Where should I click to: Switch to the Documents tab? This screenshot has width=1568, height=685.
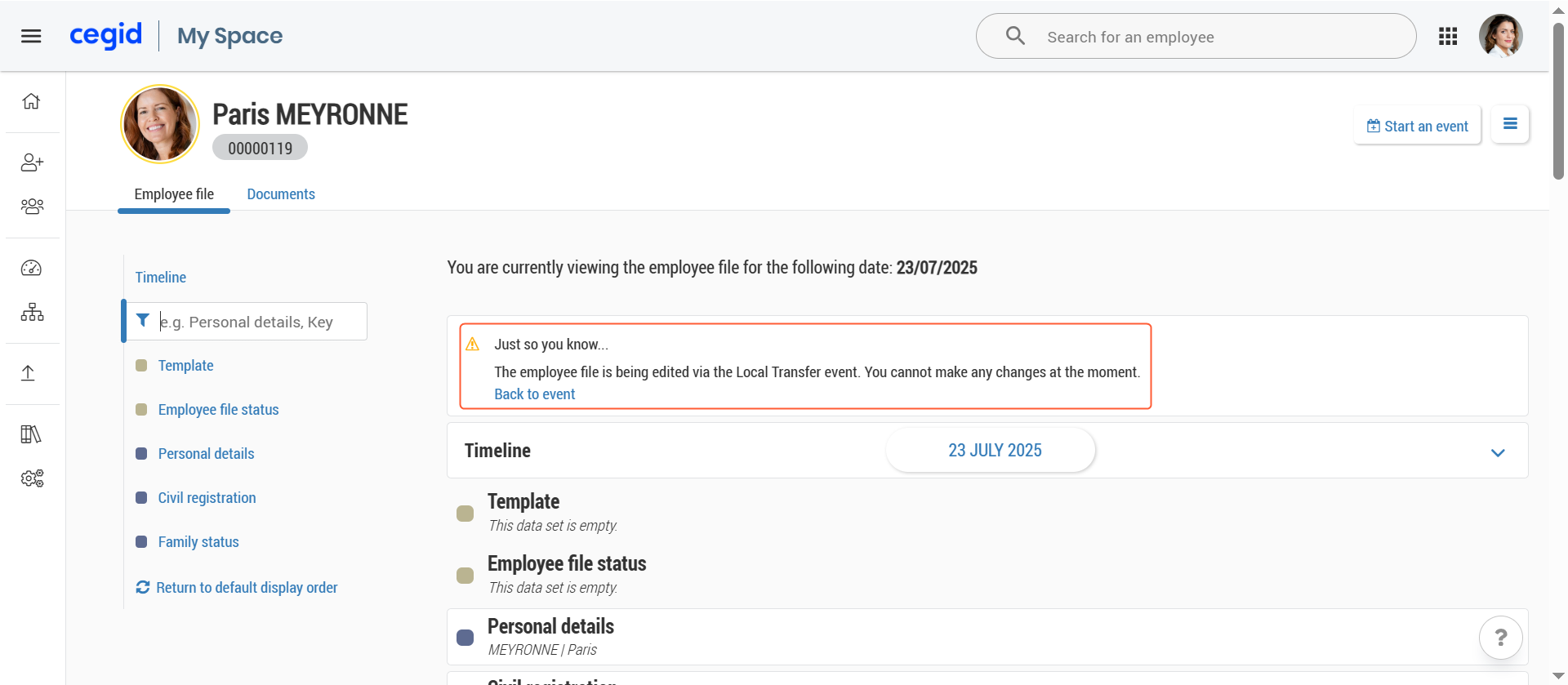(280, 194)
